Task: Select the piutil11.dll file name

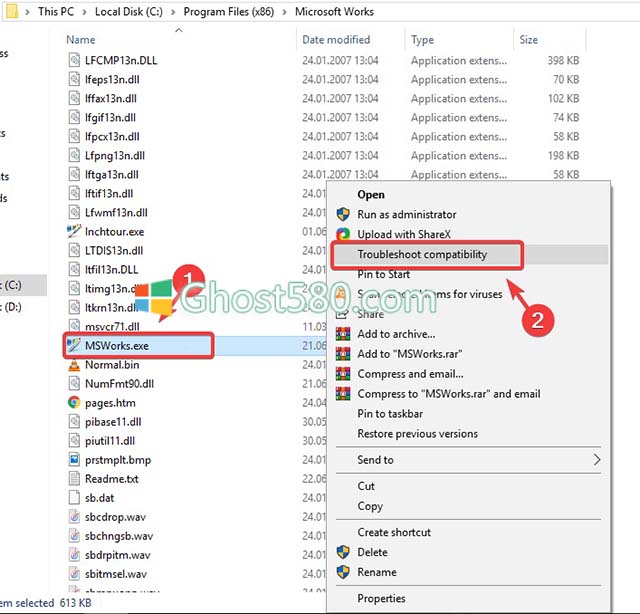Action: coord(110,441)
